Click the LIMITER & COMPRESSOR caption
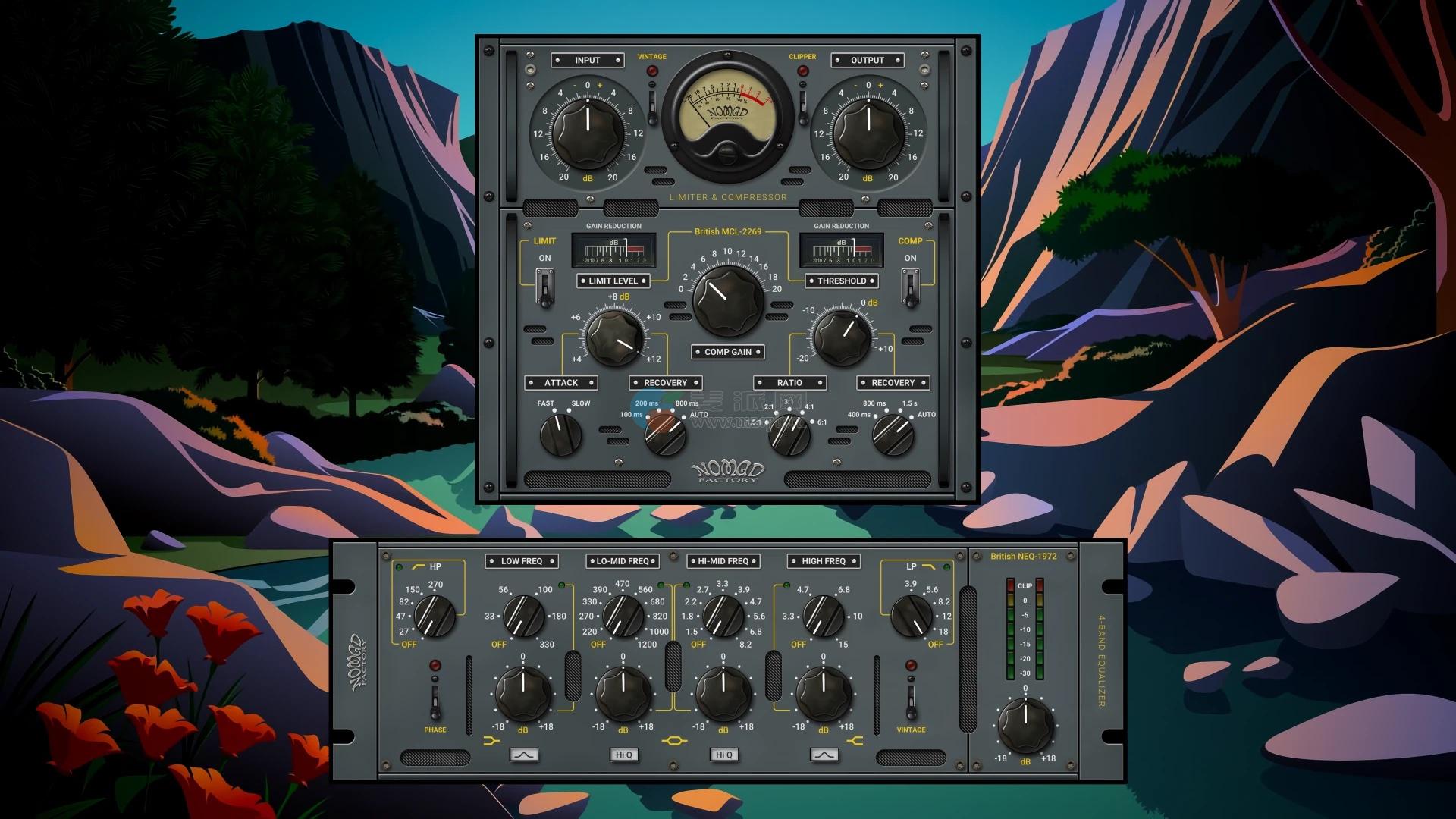Screen dimensions: 1456x819 [728, 197]
